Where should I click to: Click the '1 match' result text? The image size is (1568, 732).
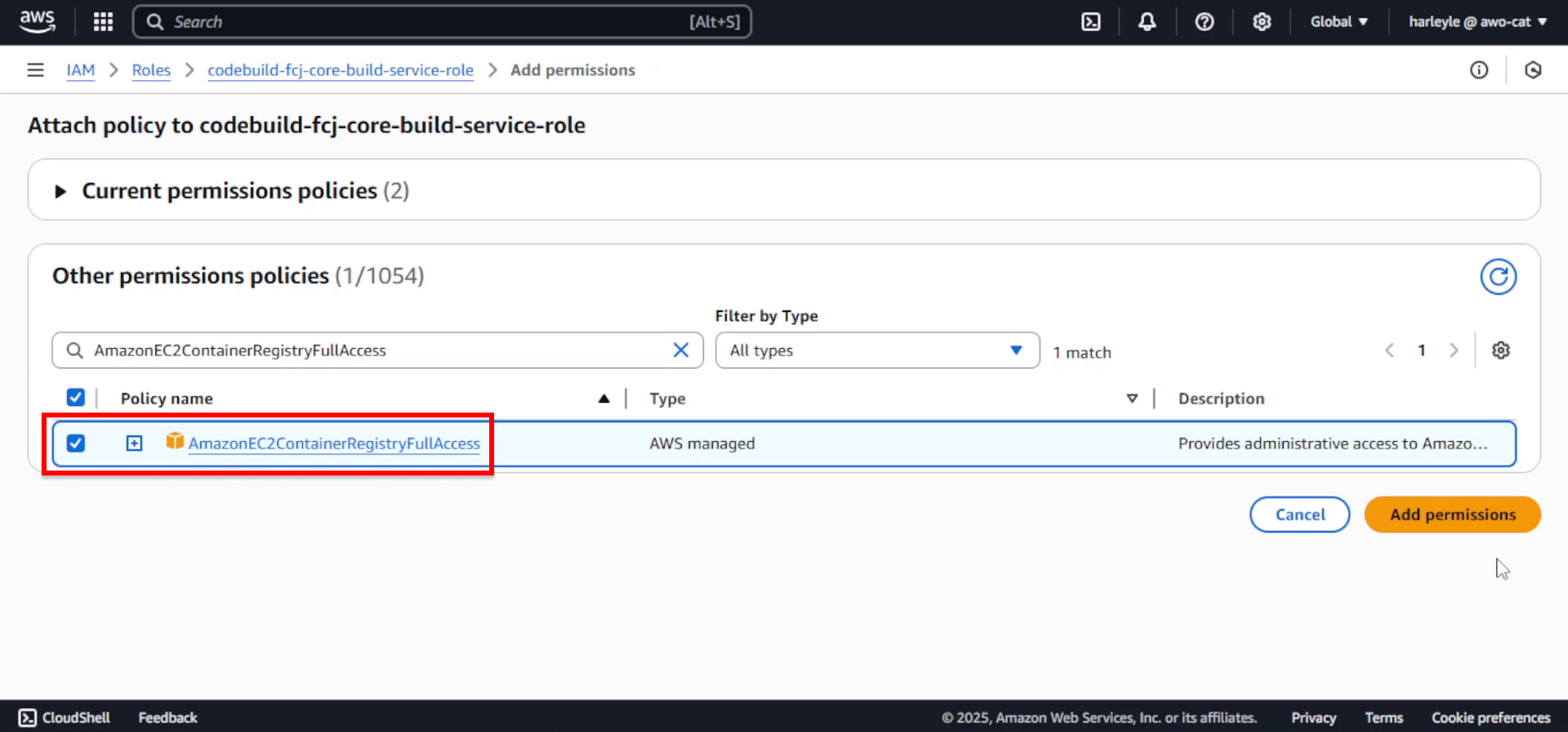[x=1082, y=353]
